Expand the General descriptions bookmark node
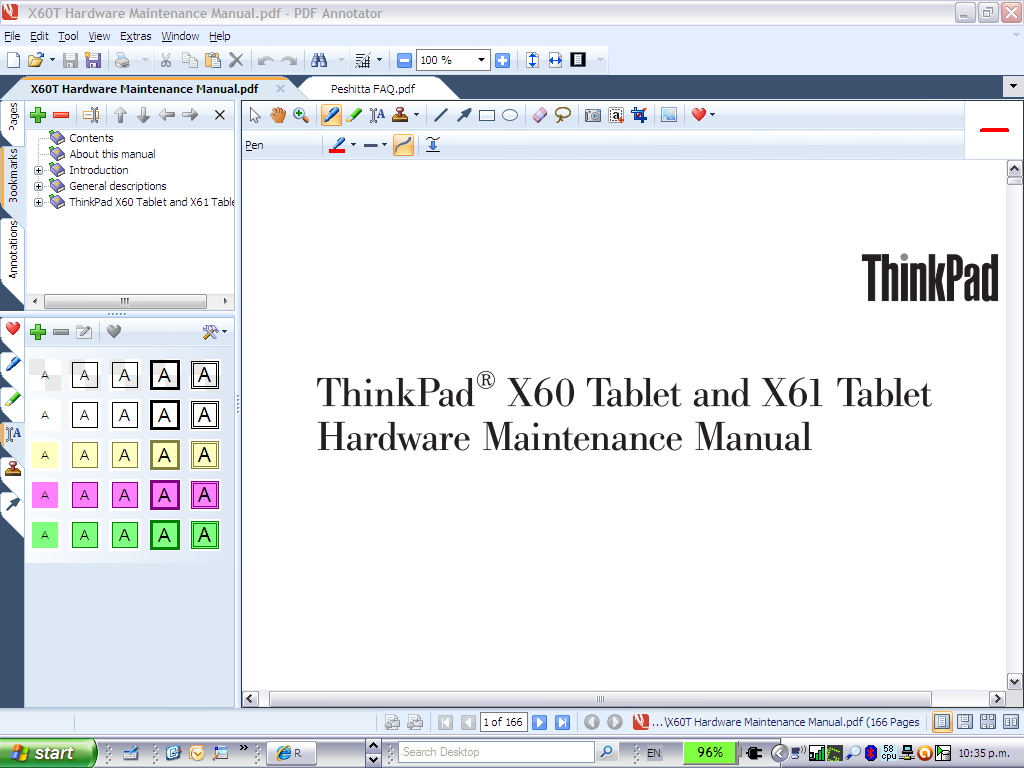 (x=39, y=186)
